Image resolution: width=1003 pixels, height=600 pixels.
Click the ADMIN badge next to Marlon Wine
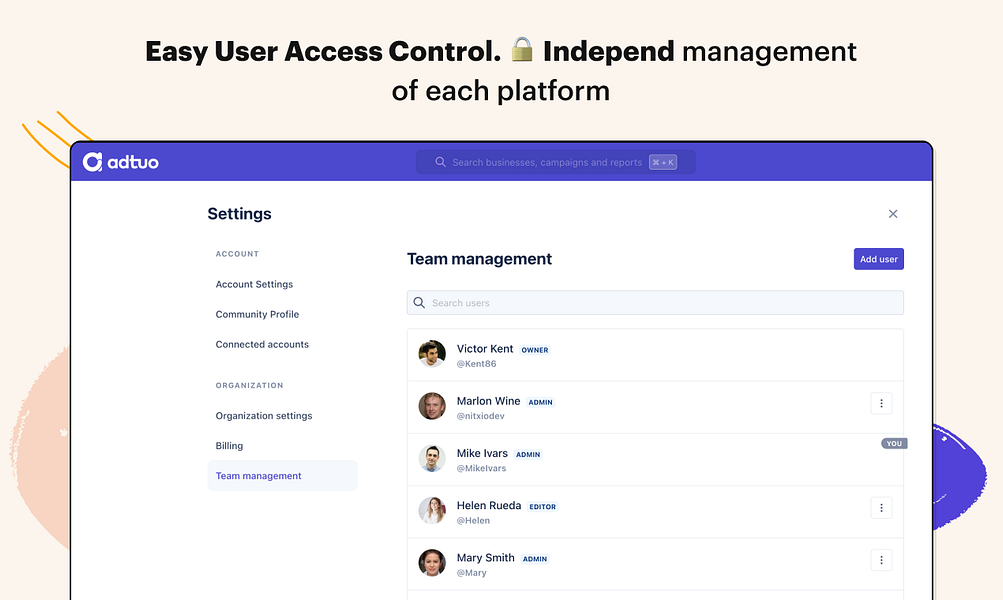pyautogui.click(x=541, y=402)
